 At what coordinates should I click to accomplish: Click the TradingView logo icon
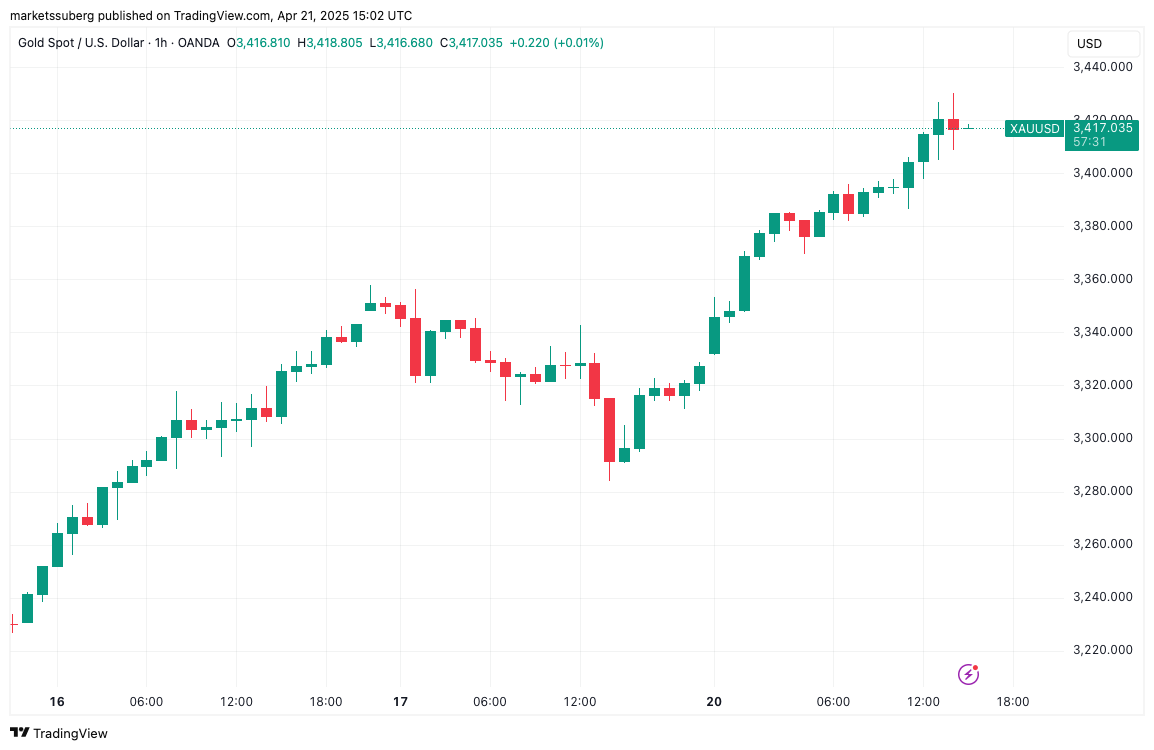(x=21, y=733)
